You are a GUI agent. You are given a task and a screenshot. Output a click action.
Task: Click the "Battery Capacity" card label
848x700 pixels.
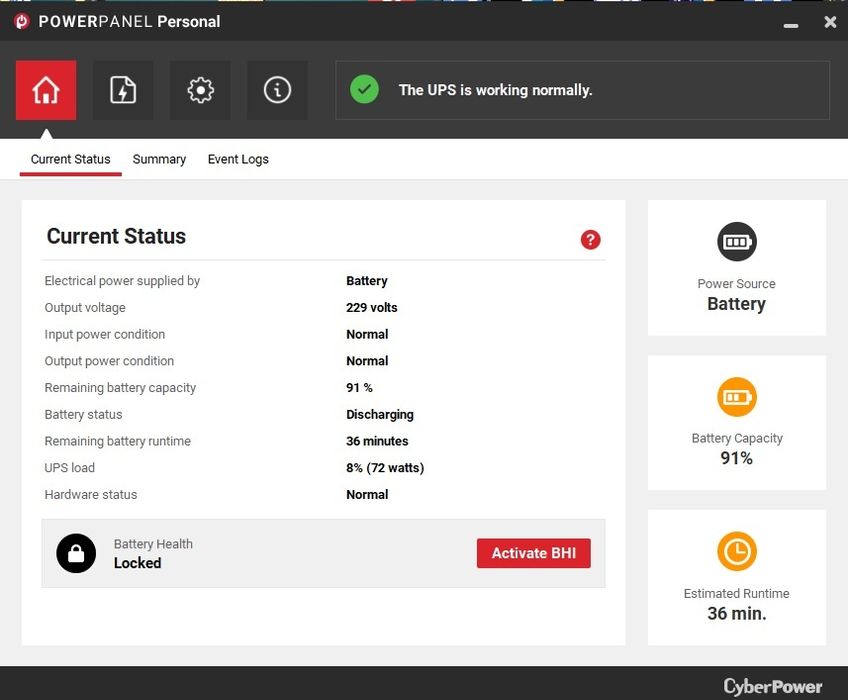click(x=737, y=438)
